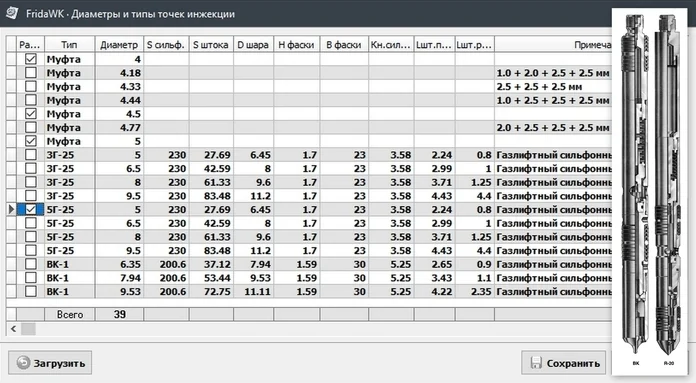Click the 2.65 cell in ВК-1 row
Viewport: 696px width, 383px height.
(x=434, y=264)
